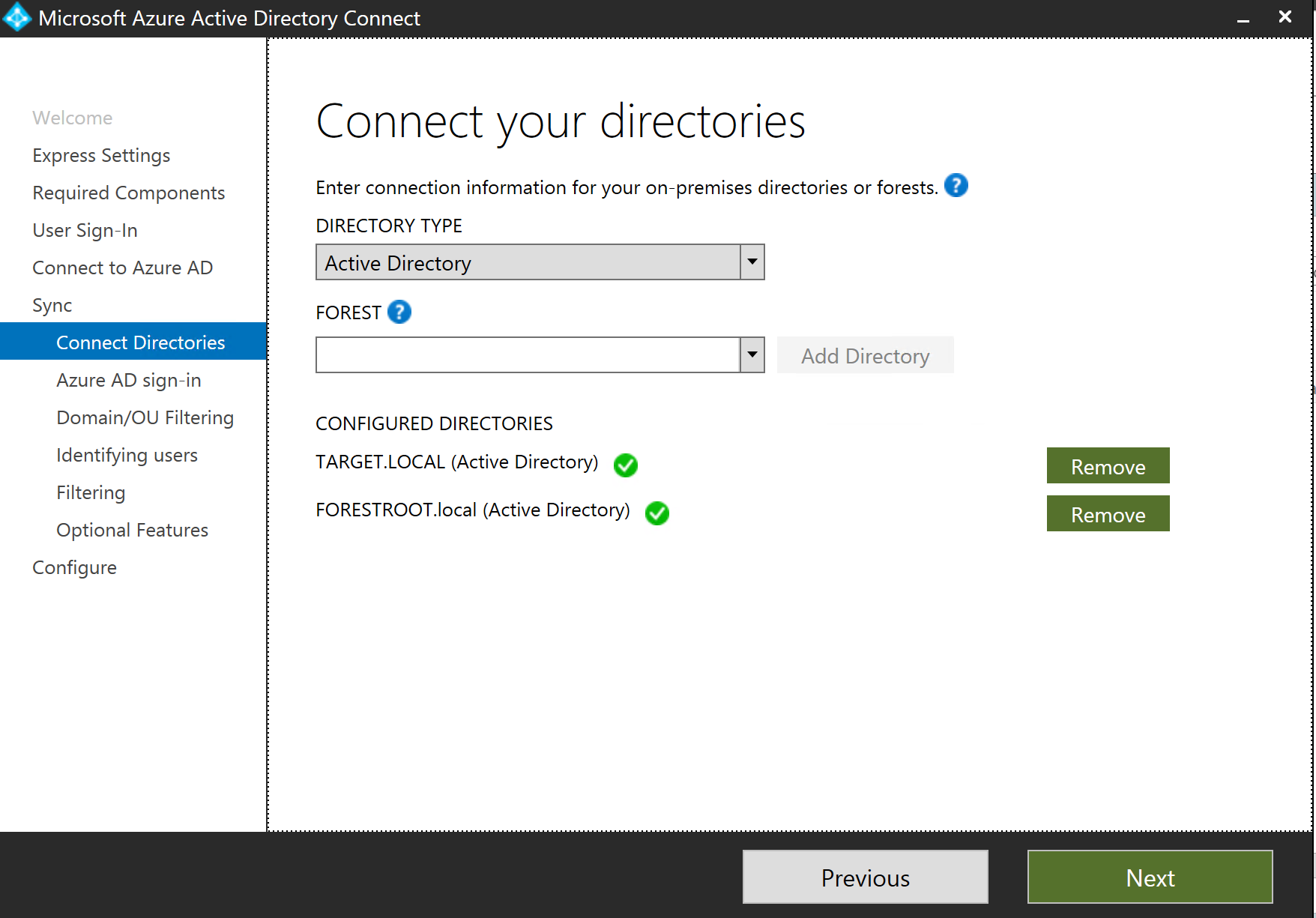This screenshot has width=1316, height=918.
Task: Click the help icon next to FOREST
Action: (x=399, y=312)
